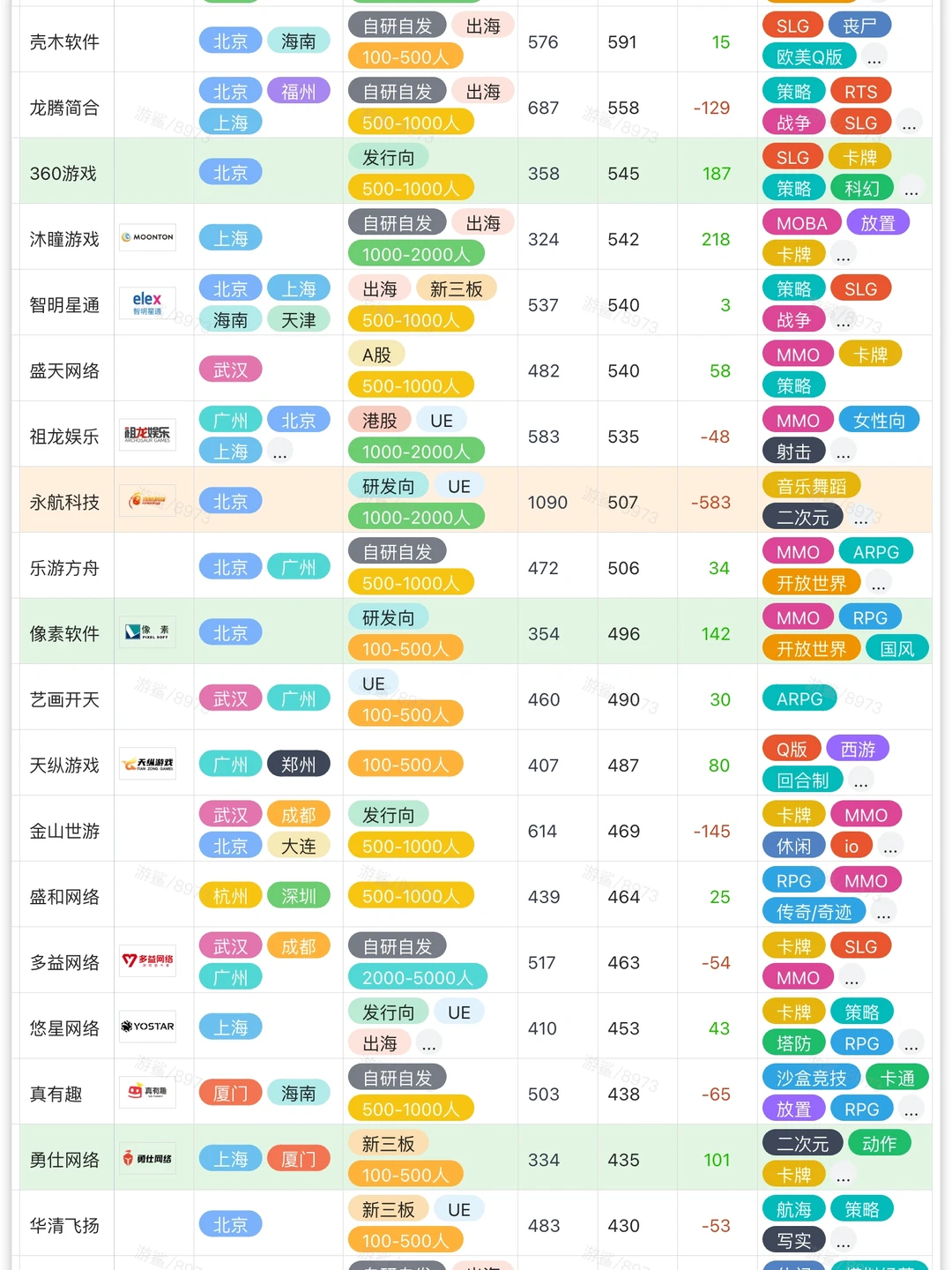Open the elex logo in 智明星通 row
952x1270 pixels.
click(x=147, y=303)
